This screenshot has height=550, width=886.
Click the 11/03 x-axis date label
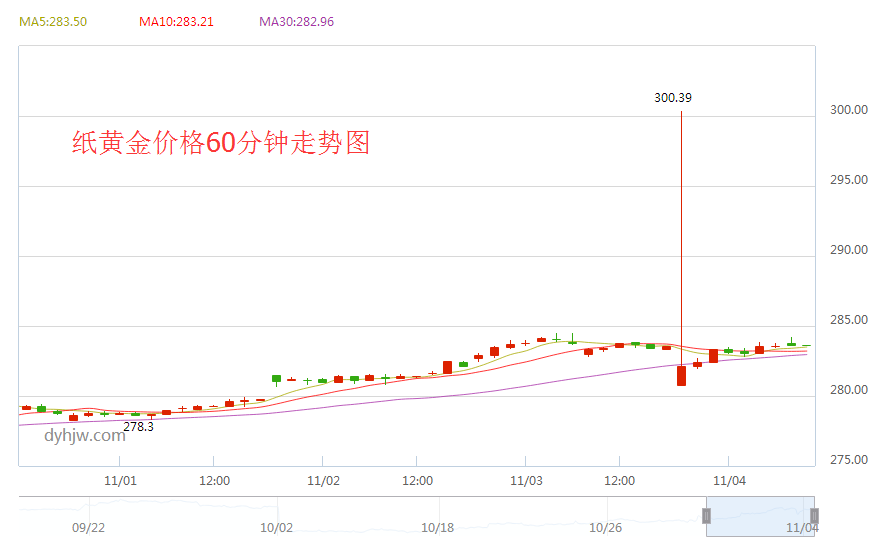(526, 481)
